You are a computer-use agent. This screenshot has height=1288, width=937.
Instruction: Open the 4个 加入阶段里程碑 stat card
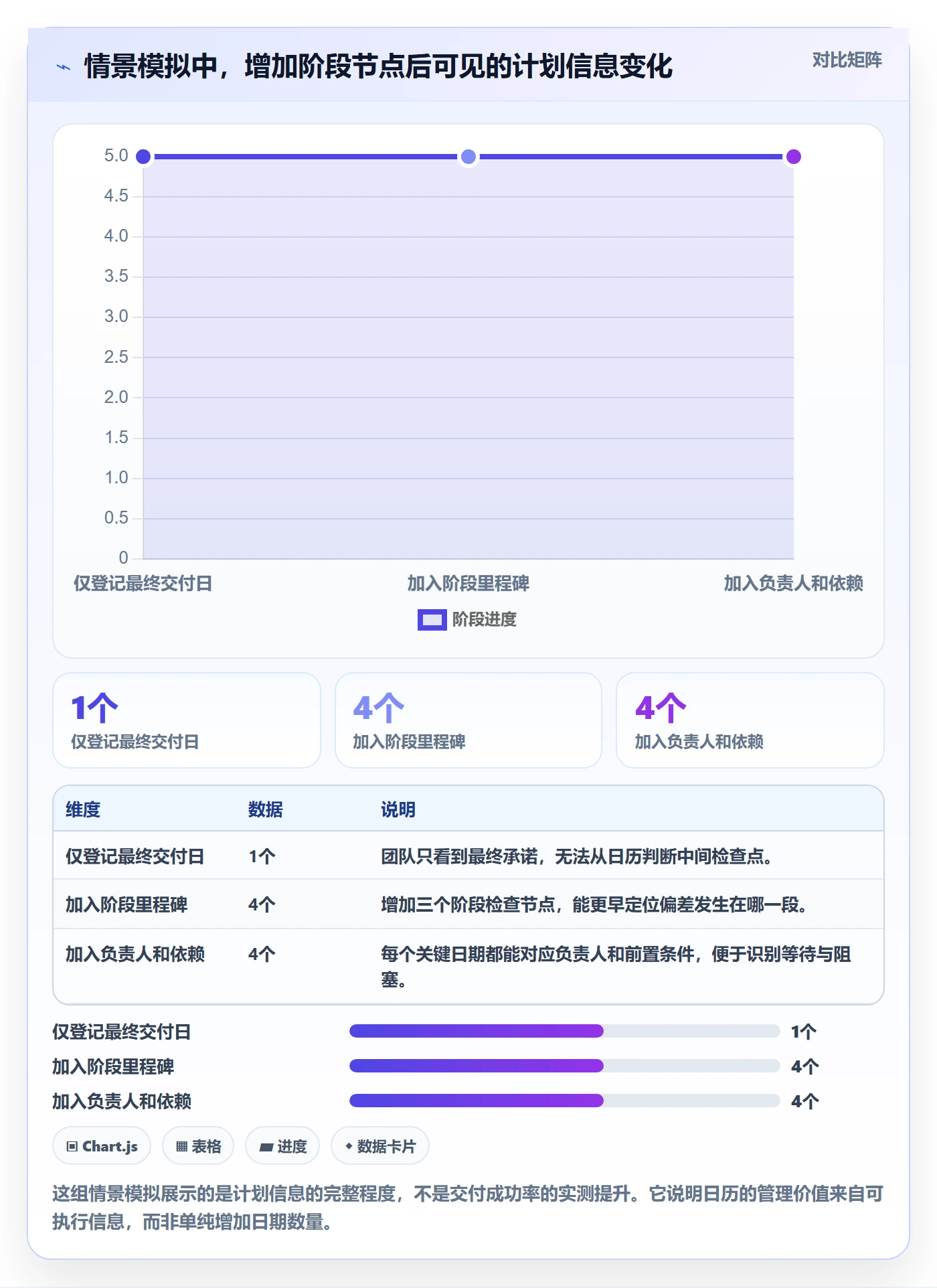(468, 720)
